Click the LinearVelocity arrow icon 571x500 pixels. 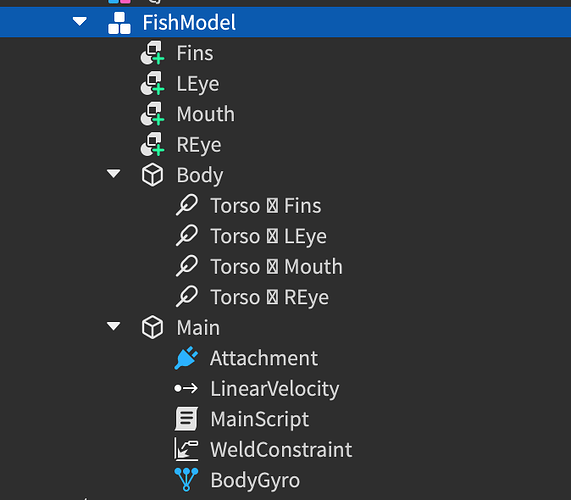186,389
